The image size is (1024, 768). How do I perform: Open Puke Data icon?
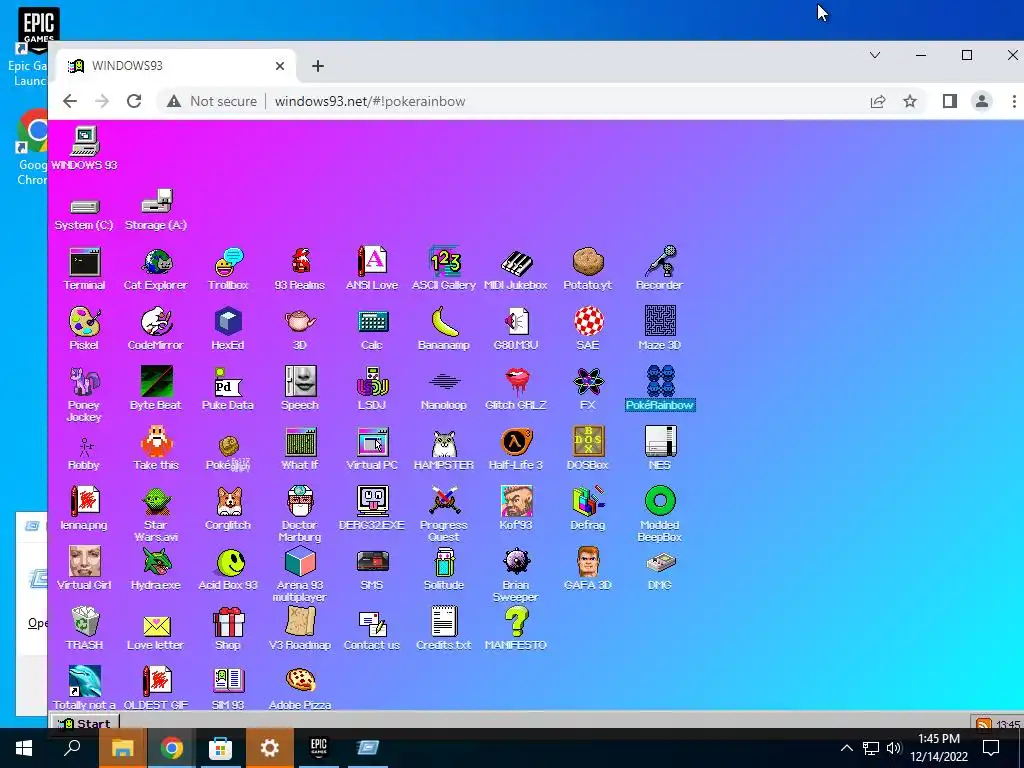tap(228, 382)
